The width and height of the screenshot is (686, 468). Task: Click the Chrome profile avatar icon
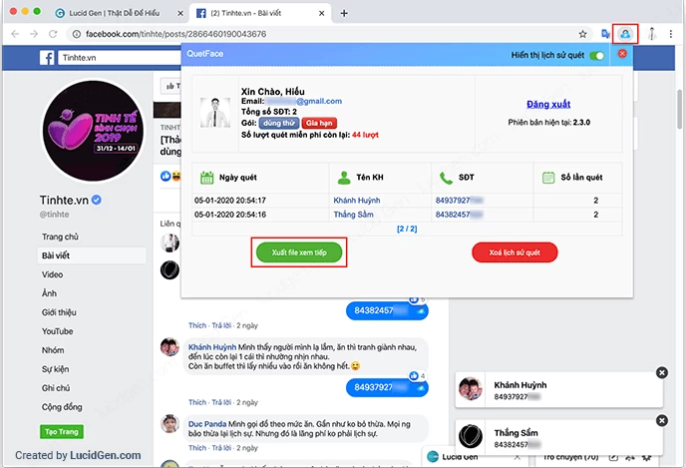[x=652, y=34]
